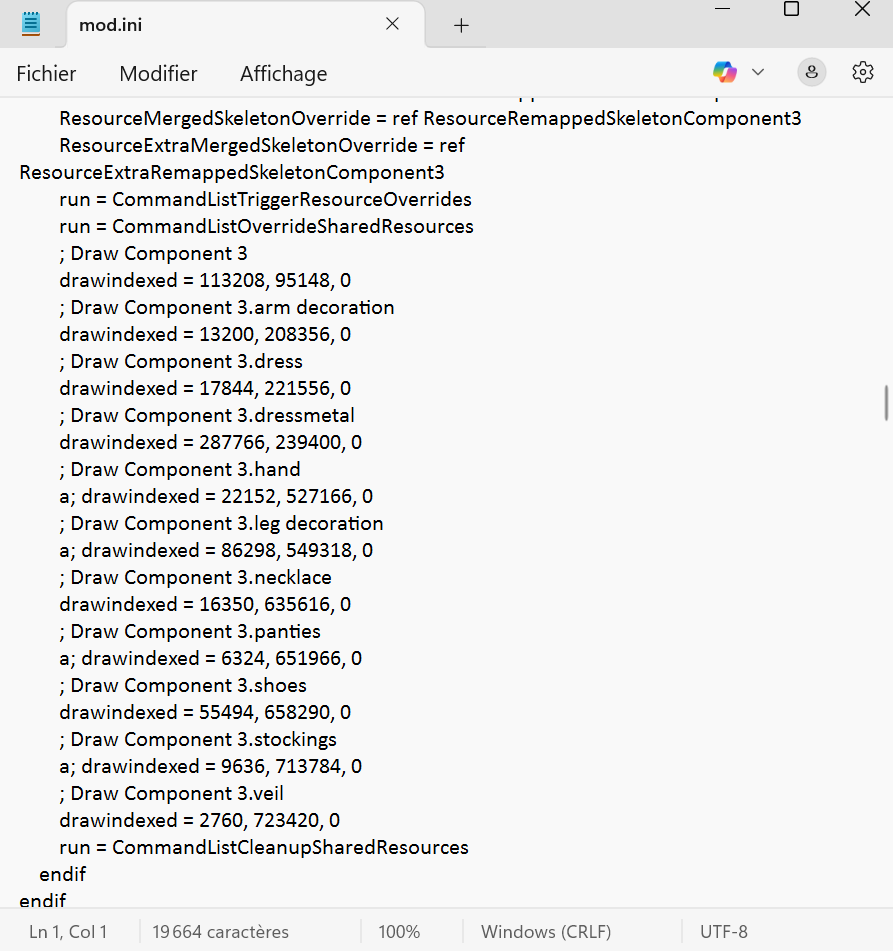Click comment '; Draw Component 3.veil'
Screen dimensions: 893x951
pyautogui.click(x=172, y=793)
